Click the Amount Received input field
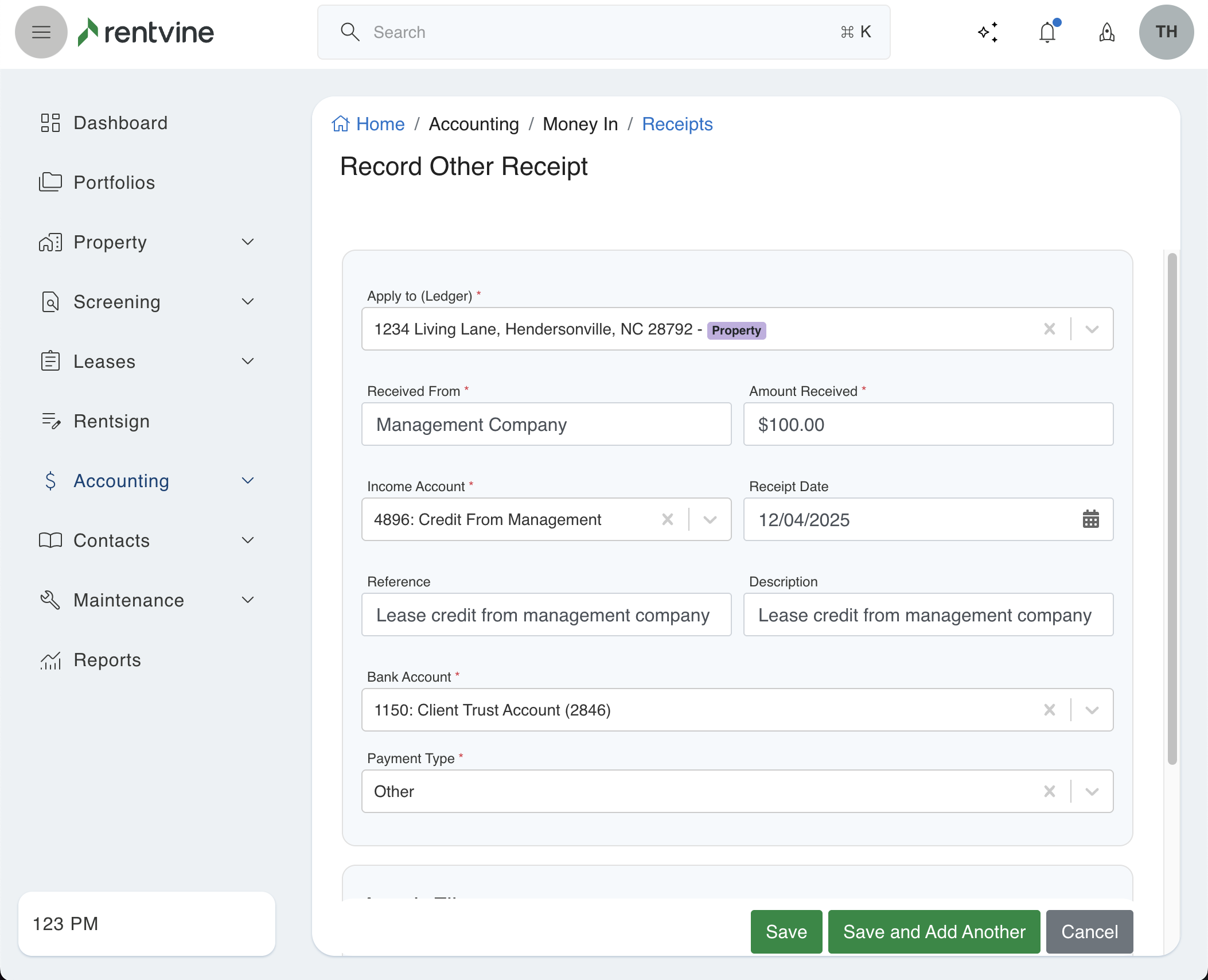The image size is (1208, 980). [928, 424]
